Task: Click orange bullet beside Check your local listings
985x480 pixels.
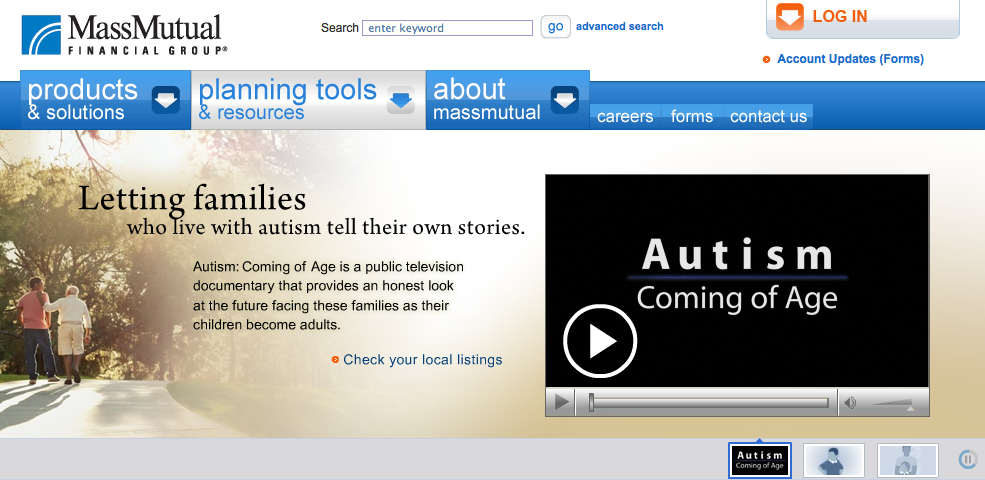Action: coord(335,360)
